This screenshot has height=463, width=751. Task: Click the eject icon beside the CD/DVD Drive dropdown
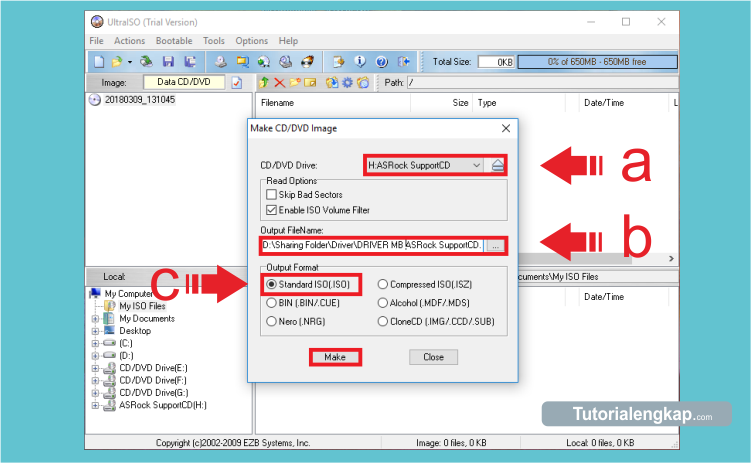[498, 165]
